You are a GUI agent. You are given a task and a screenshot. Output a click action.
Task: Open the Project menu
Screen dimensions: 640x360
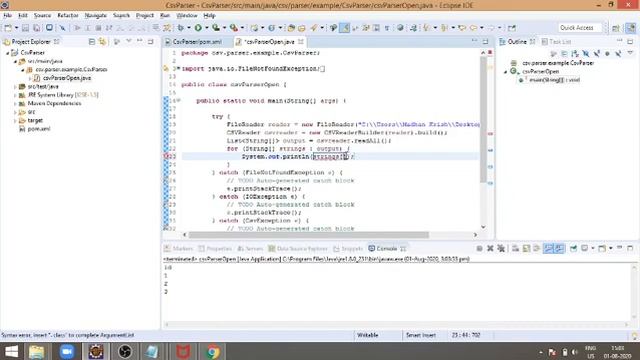click(x=144, y=16)
